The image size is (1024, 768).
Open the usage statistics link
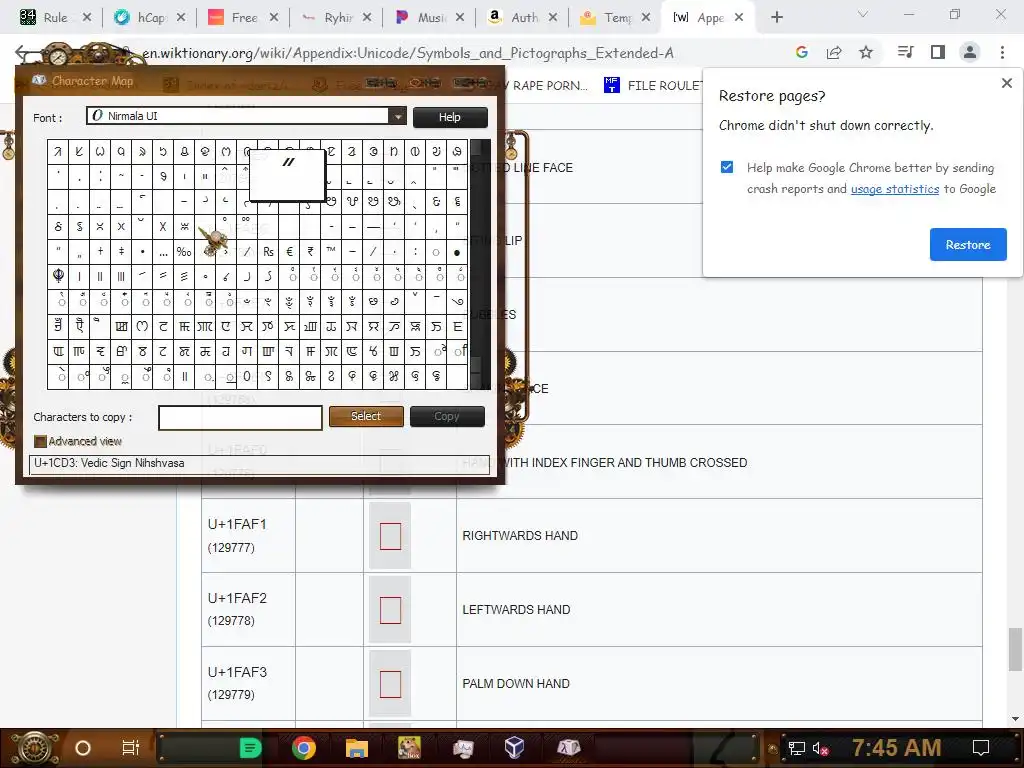895,189
